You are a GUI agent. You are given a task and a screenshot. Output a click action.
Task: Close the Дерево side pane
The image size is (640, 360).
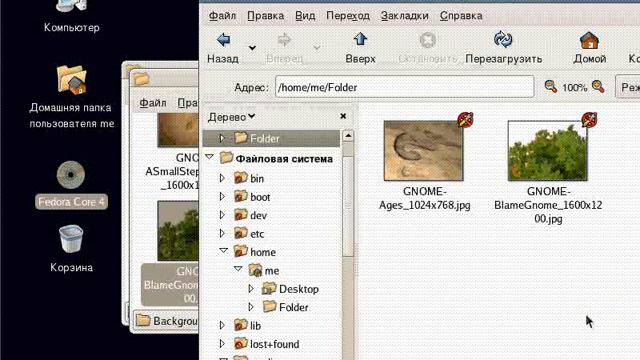343,116
